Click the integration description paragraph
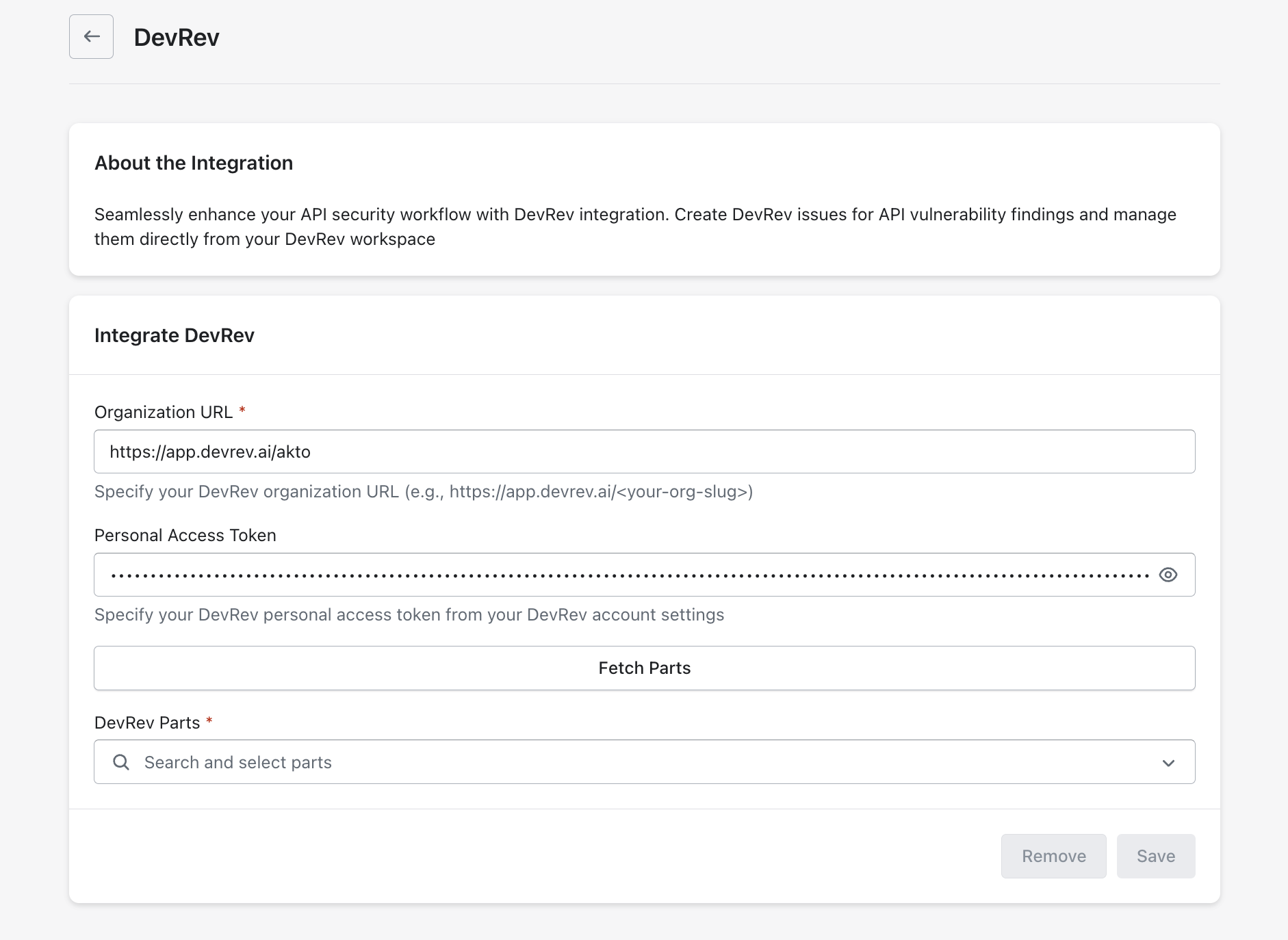Viewport: 1288px width, 940px height. click(x=635, y=226)
